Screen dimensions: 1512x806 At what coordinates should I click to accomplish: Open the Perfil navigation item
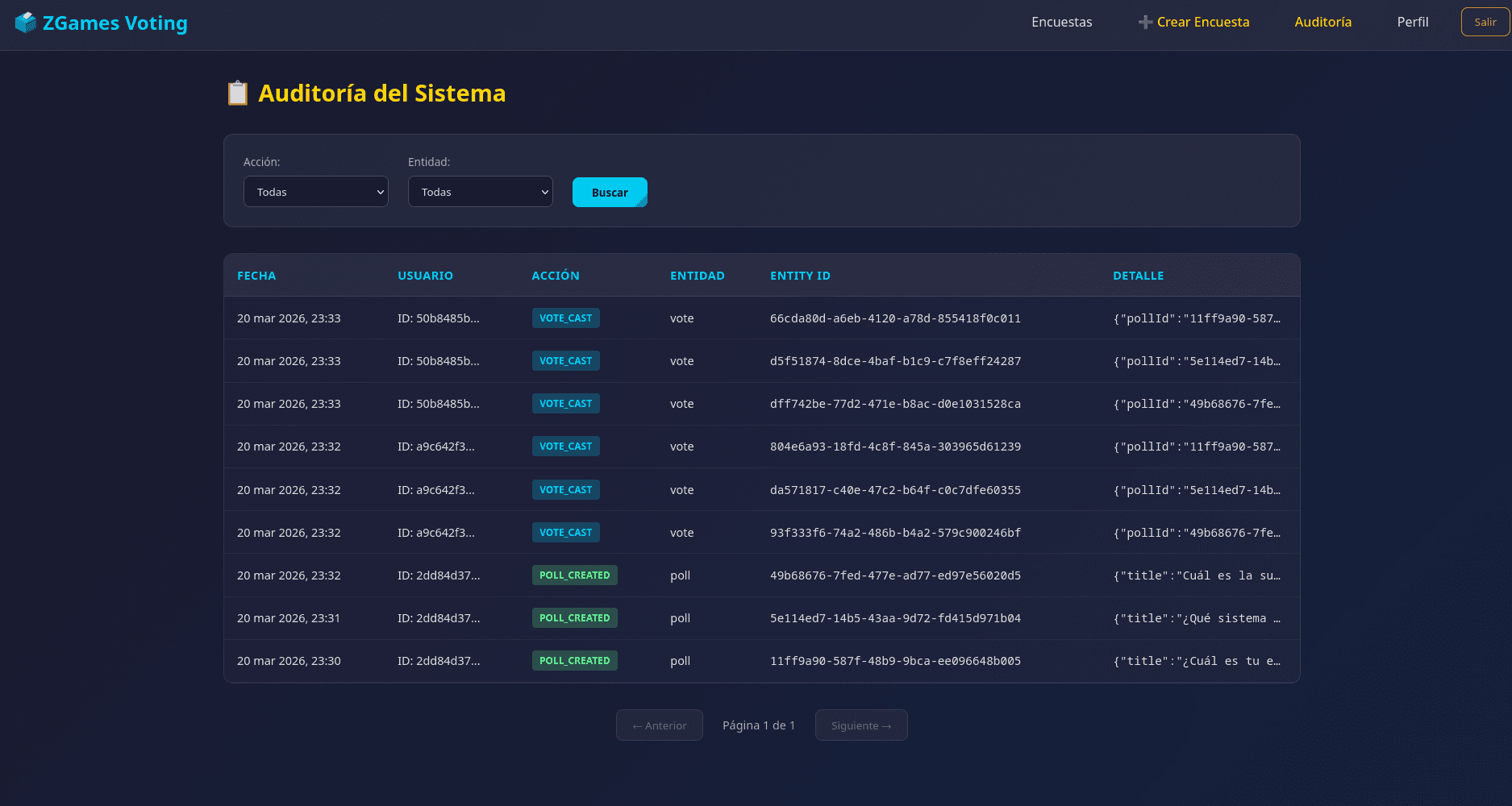click(1413, 23)
